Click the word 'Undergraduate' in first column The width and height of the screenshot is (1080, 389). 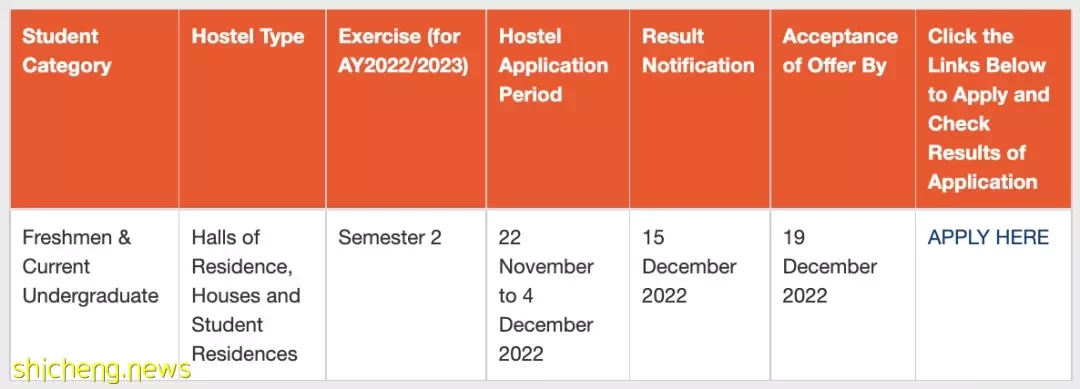click(90, 296)
